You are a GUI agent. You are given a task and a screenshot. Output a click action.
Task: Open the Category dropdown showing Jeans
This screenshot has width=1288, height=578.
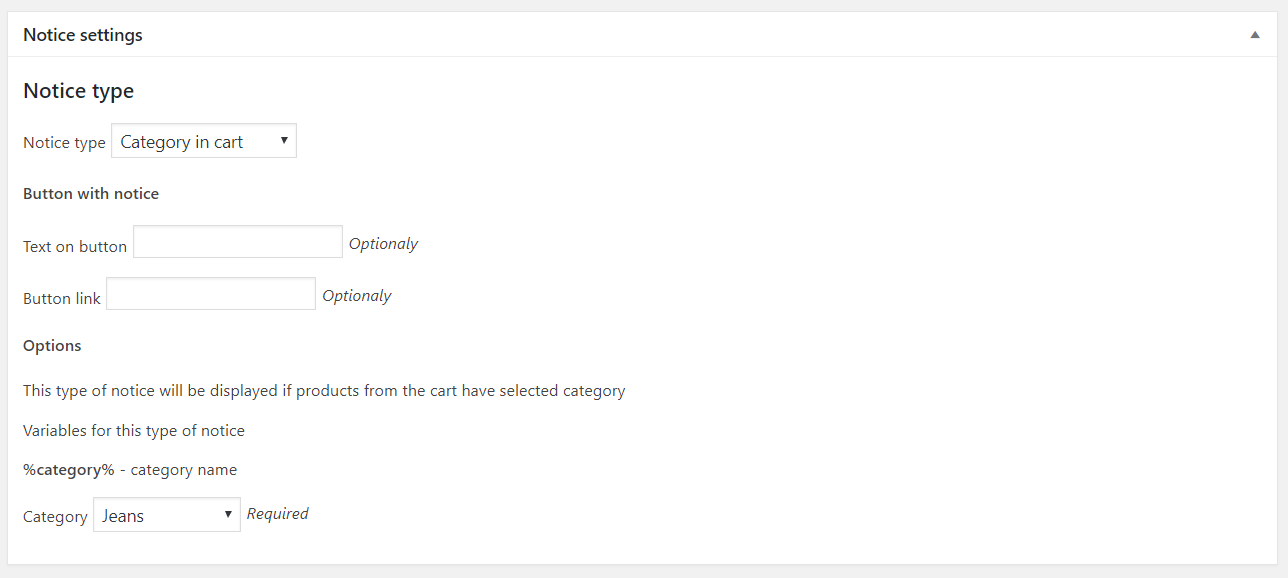(x=166, y=514)
